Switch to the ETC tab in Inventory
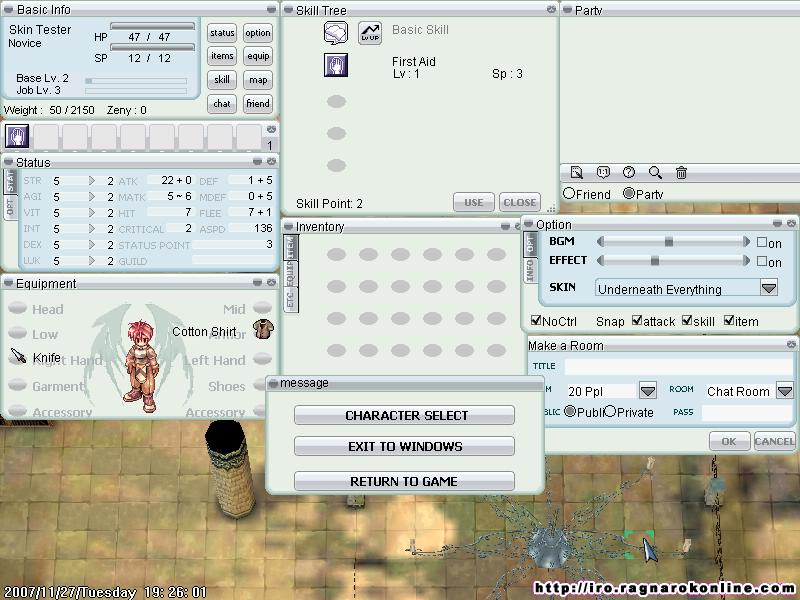 tap(291, 299)
